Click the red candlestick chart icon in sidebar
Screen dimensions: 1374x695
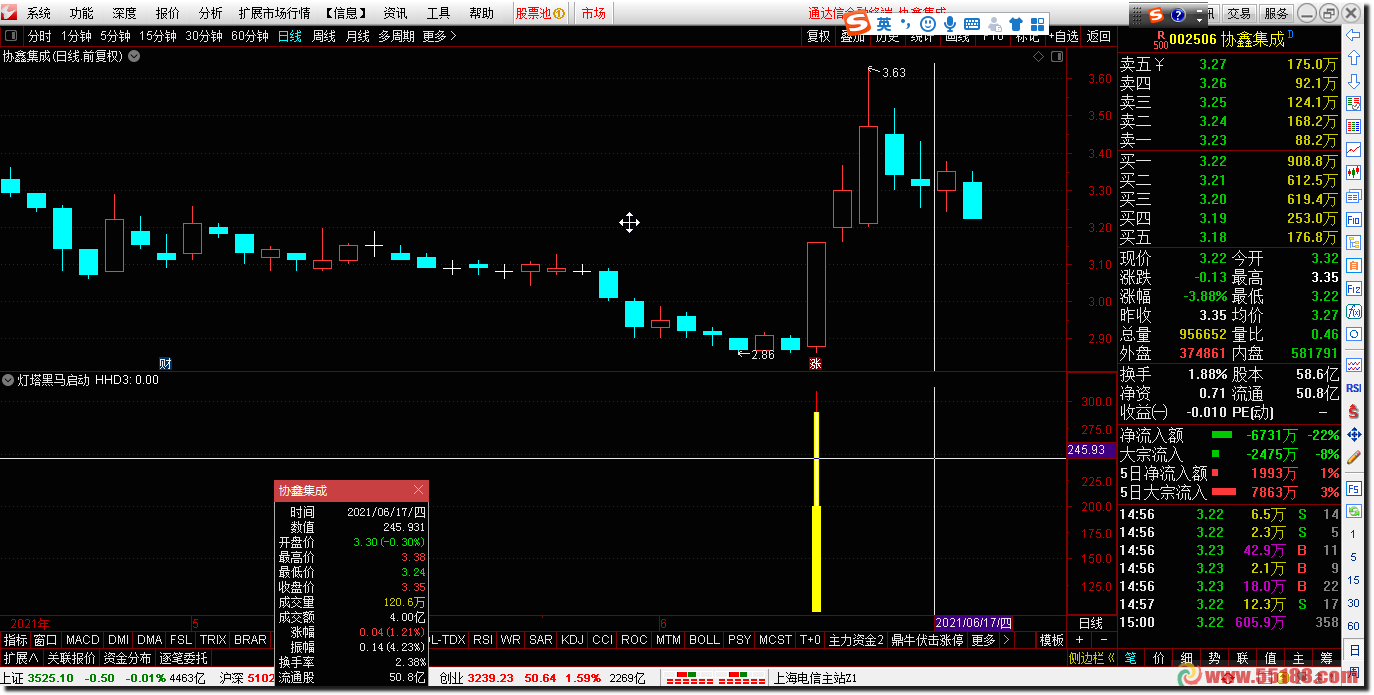point(1354,173)
